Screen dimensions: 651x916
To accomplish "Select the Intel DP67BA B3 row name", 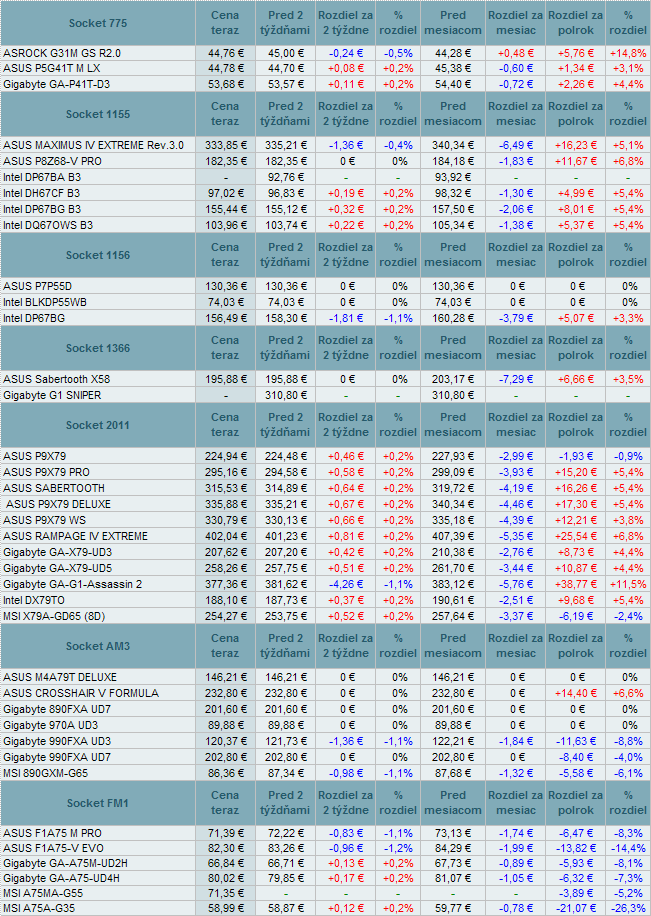I will pyautogui.click(x=42, y=177).
